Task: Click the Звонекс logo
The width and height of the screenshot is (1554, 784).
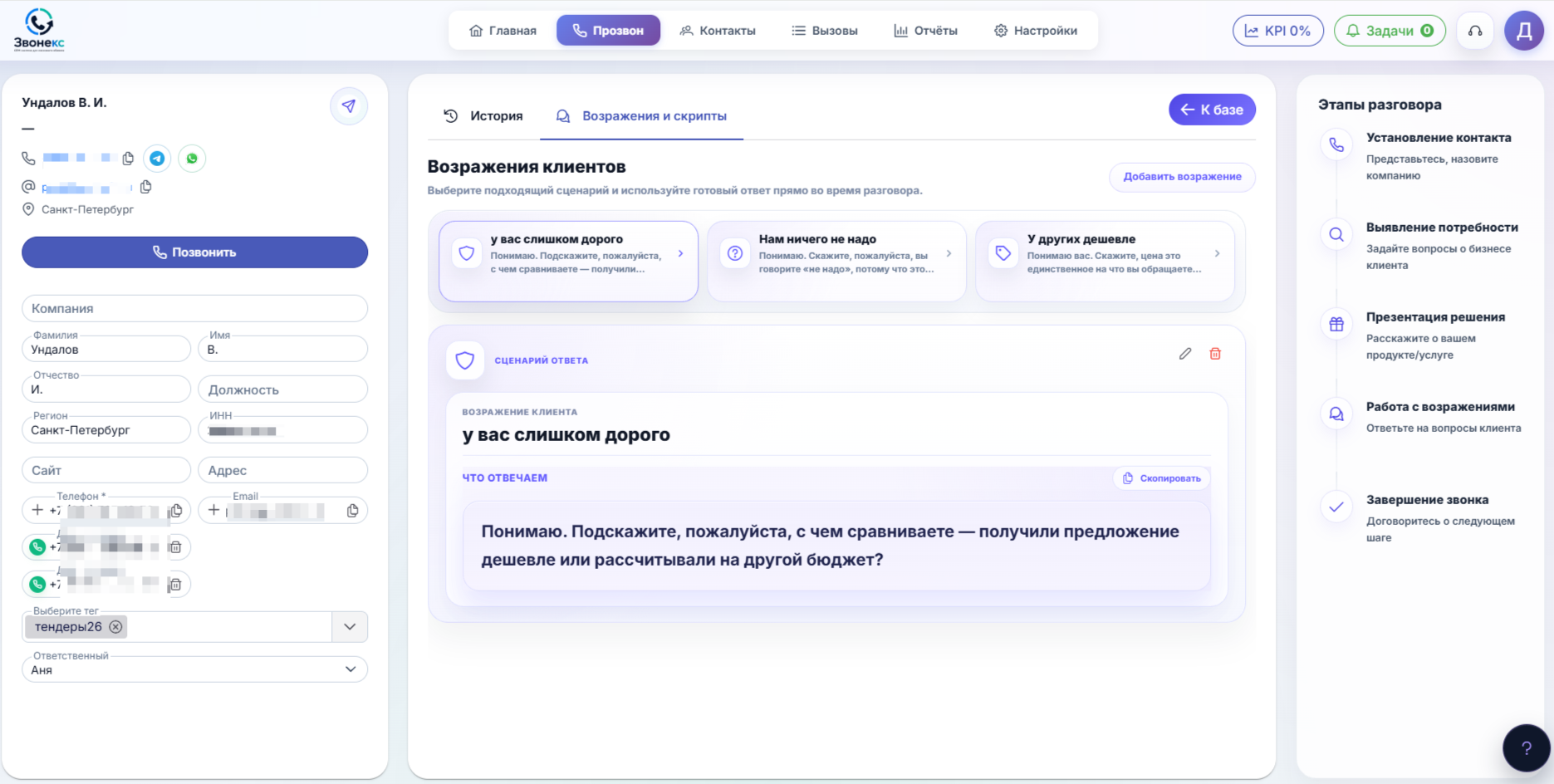Action: coord(39,30)
